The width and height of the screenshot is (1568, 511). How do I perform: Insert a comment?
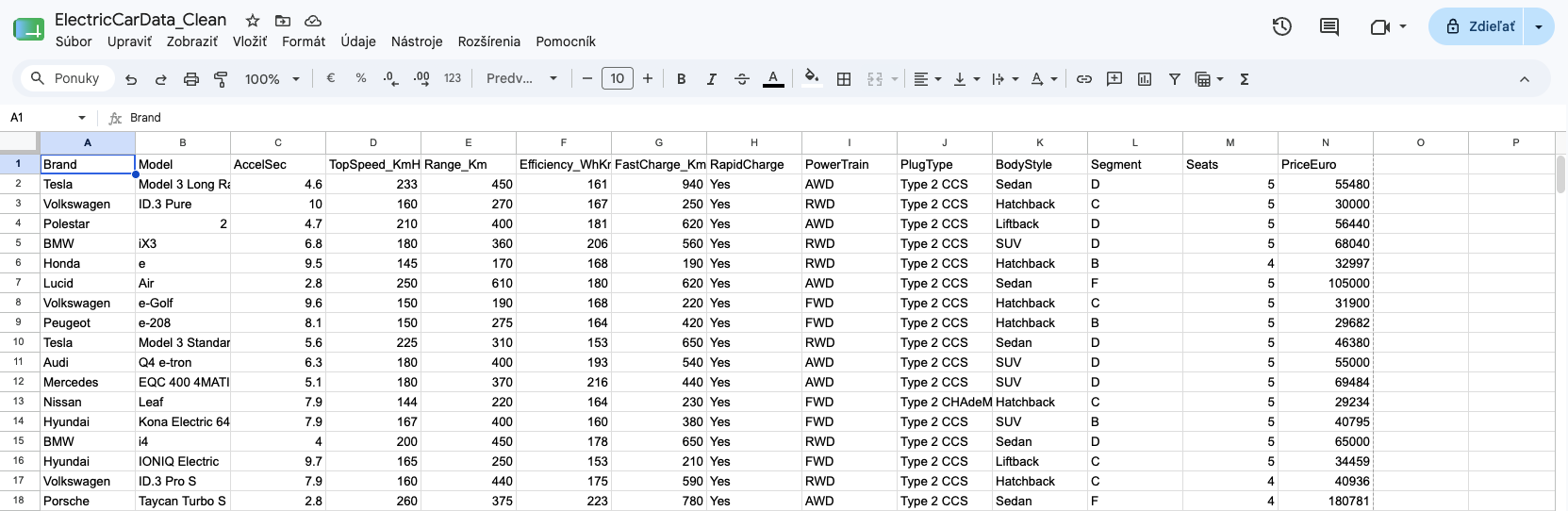coord(1114,79)
